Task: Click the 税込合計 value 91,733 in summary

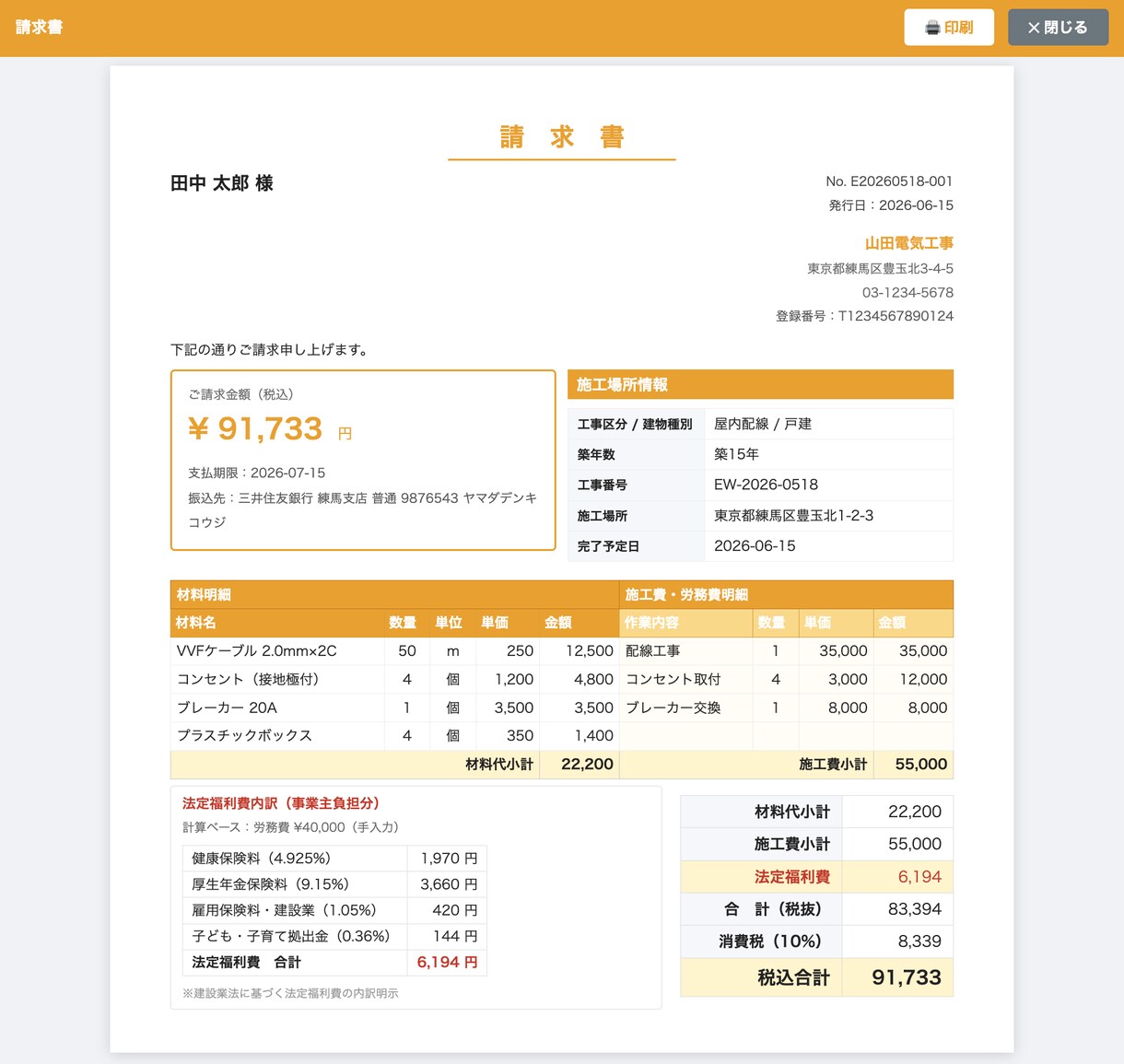Action: pos(907,978)
